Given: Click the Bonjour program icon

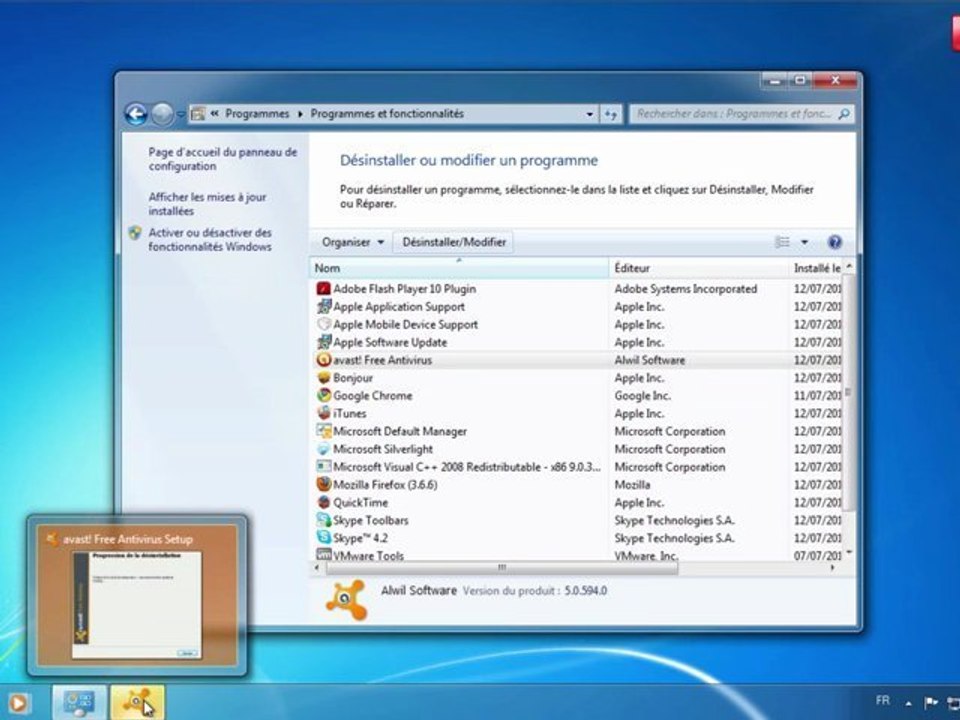Looking at the screenshot, I should [323, 378].
